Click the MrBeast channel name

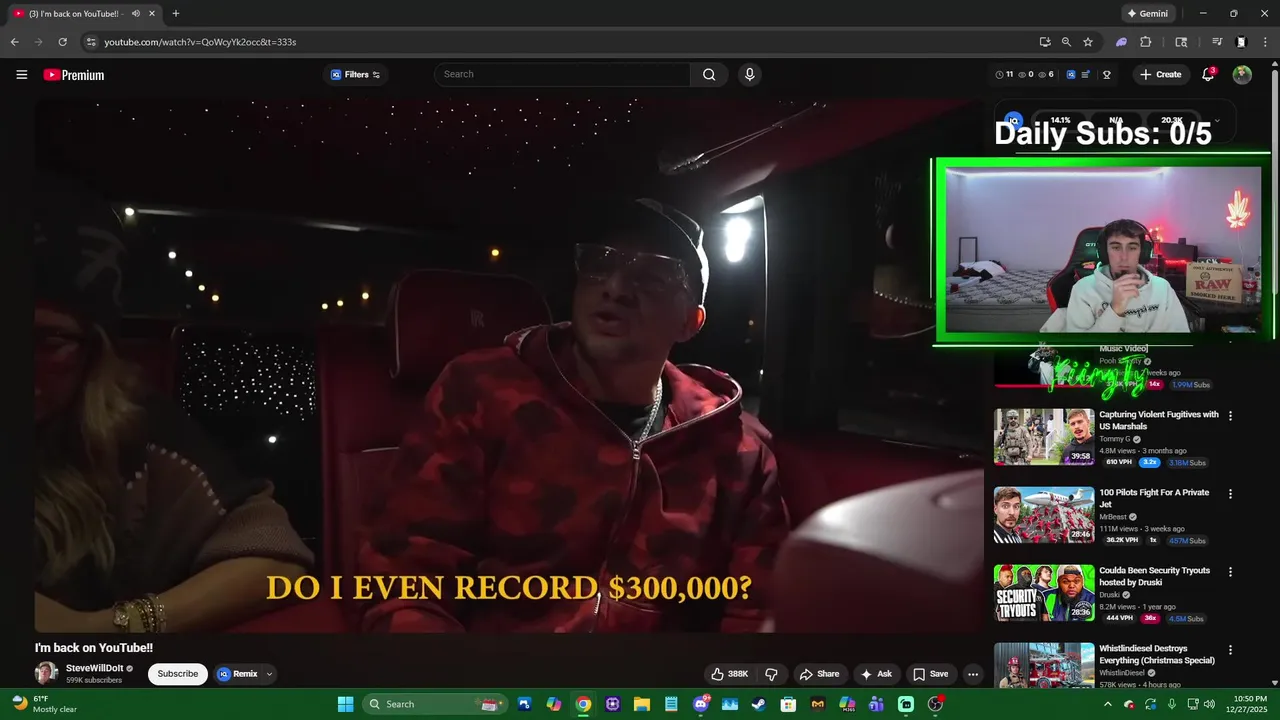tap(1115, 517)
